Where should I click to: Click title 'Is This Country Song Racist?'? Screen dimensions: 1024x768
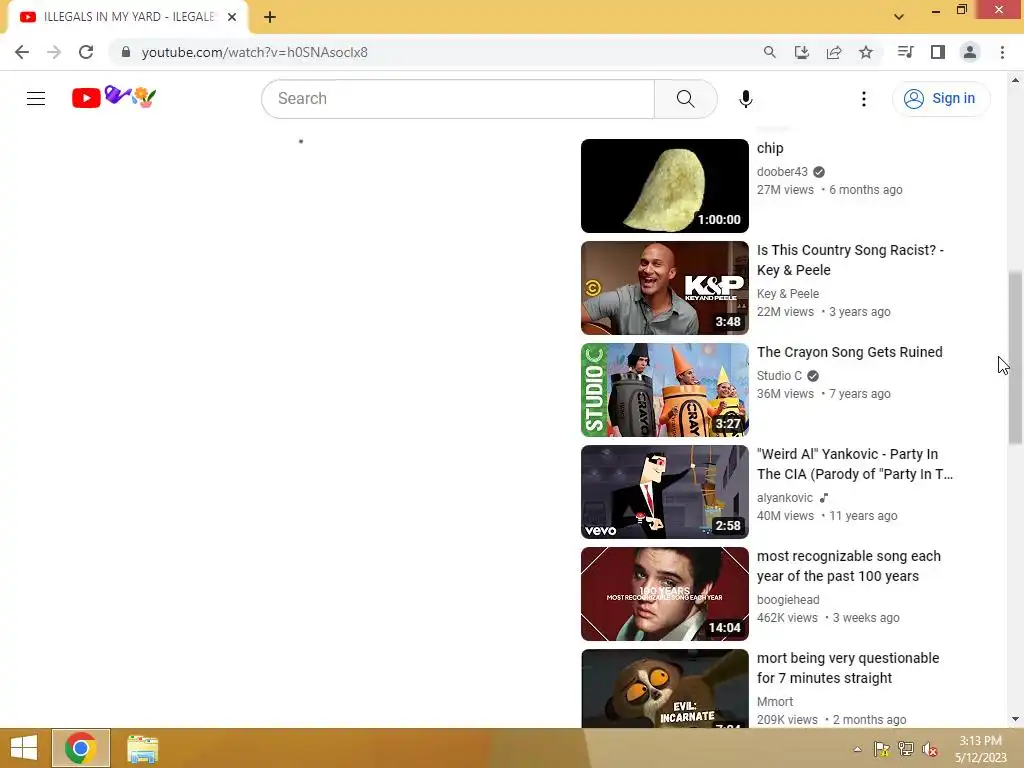click(x=850, y=260)
